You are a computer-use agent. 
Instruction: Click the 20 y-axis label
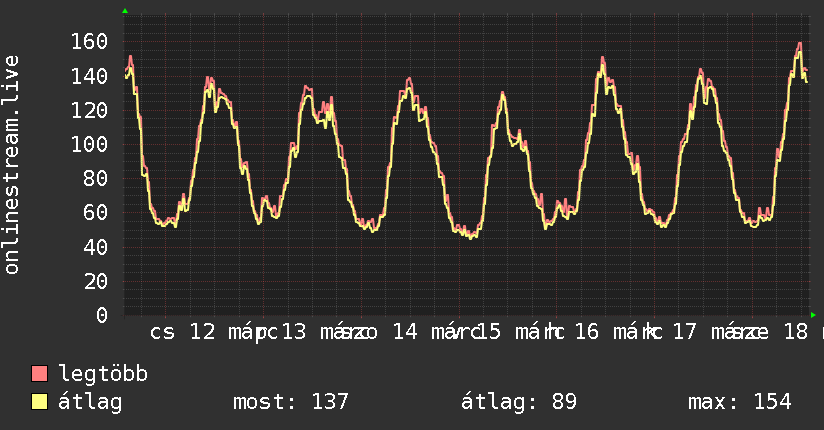[96, 281]
